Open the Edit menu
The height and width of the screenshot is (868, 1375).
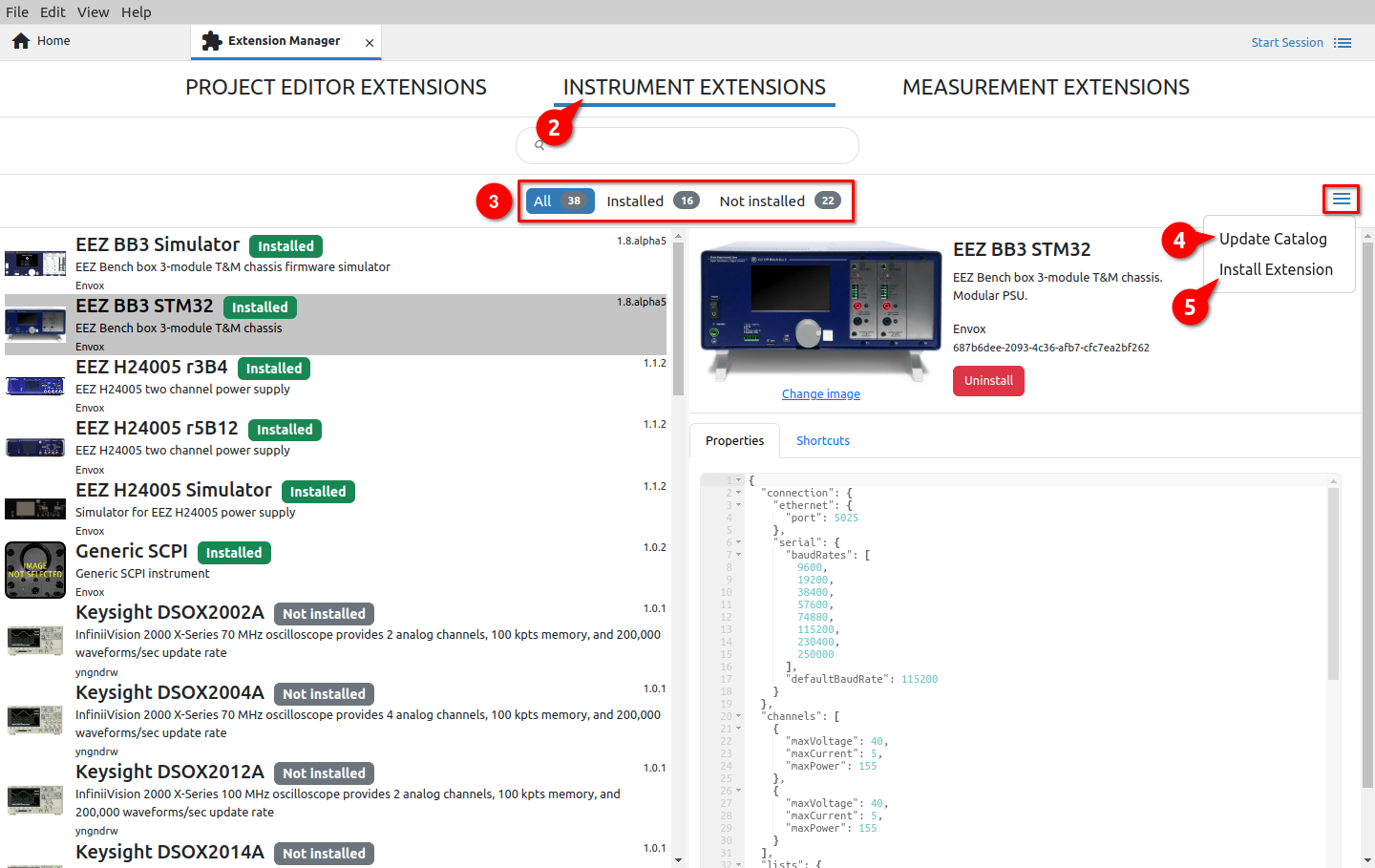53,11
